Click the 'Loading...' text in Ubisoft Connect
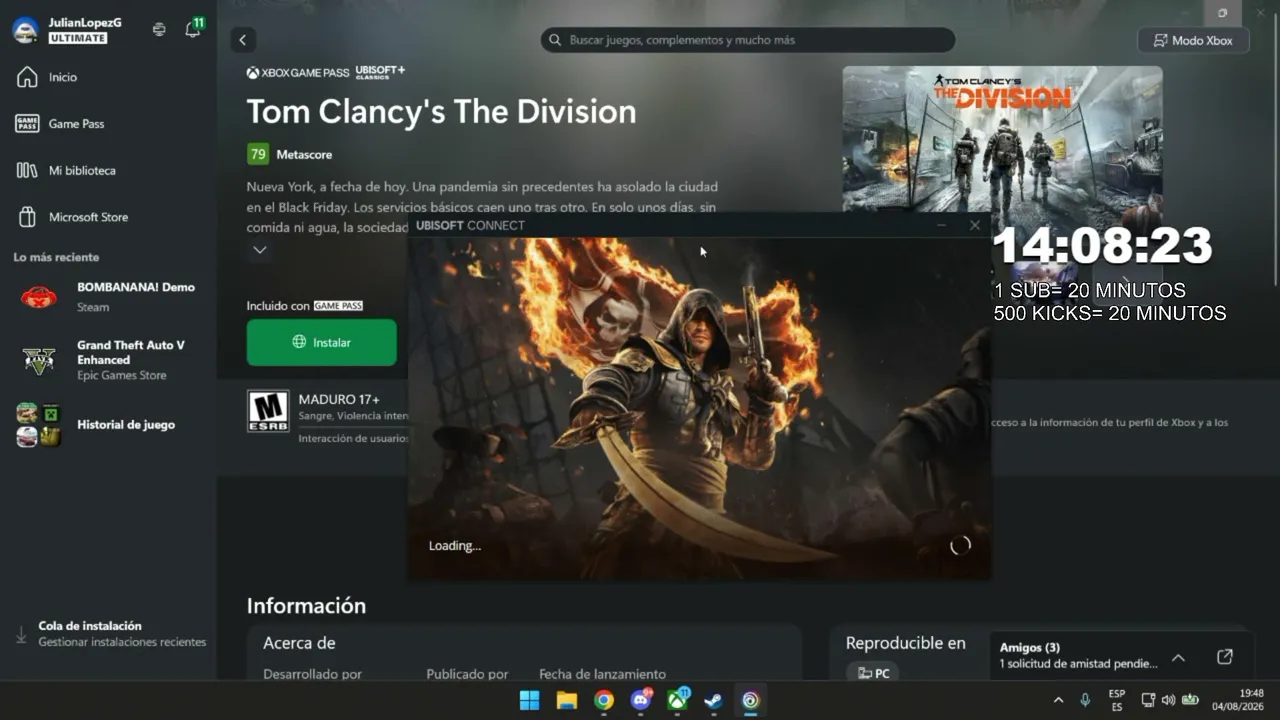 pos(455,546)
